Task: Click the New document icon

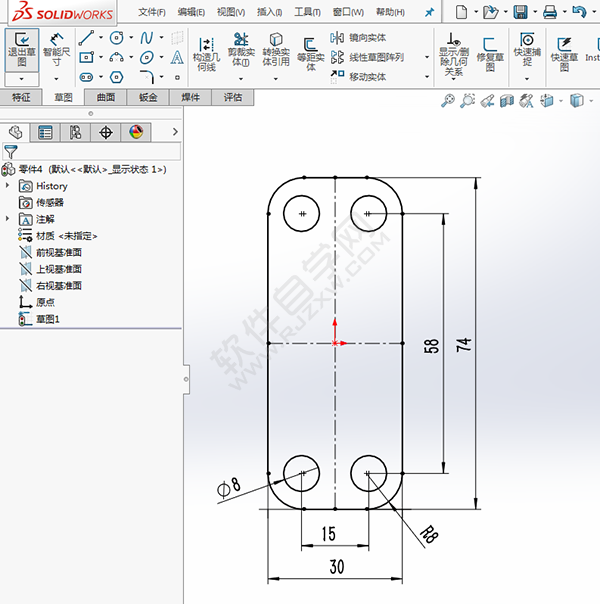Action: click(461, 12)
